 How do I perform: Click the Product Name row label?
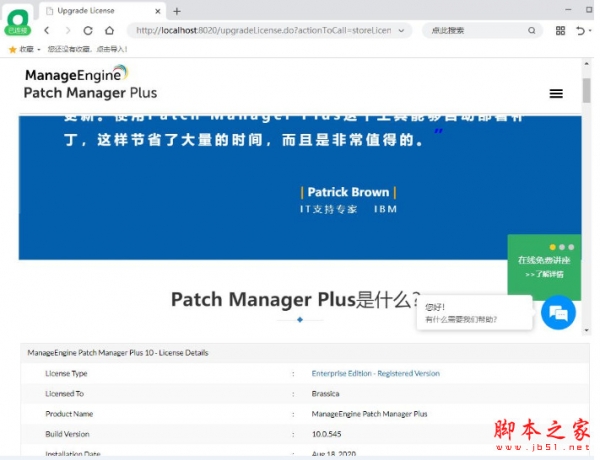coord(69,414)
